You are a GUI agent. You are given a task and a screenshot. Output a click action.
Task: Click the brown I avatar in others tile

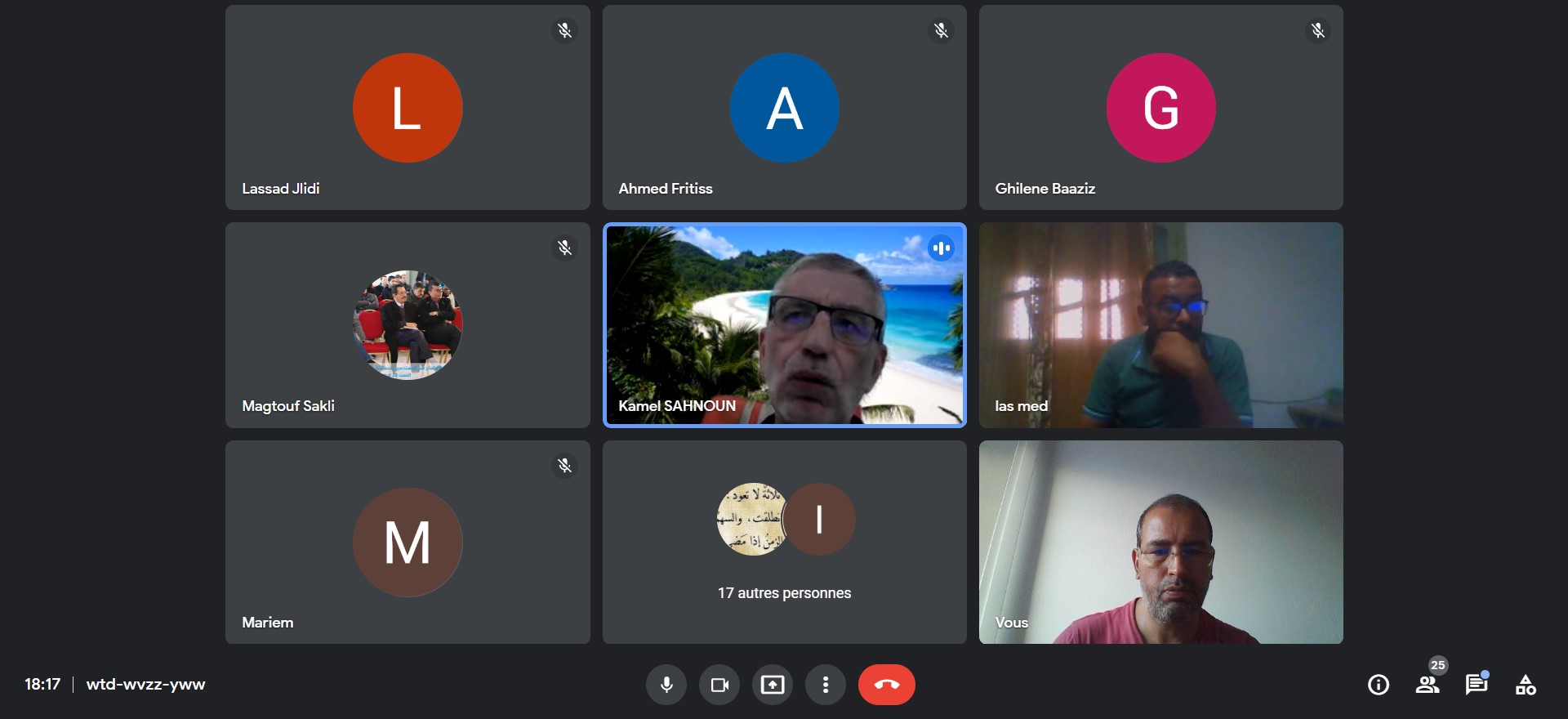pyautogui.click(x=819, y=520)
